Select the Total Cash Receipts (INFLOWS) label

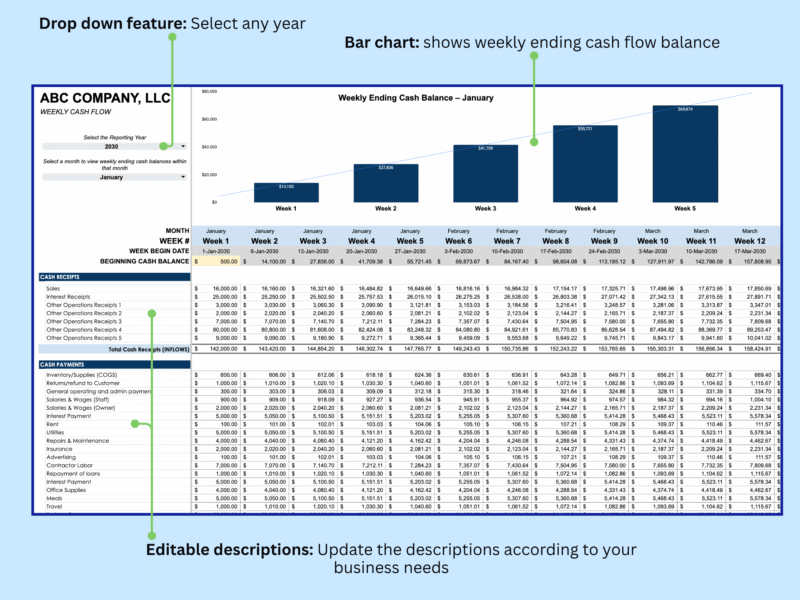[148, 349]
